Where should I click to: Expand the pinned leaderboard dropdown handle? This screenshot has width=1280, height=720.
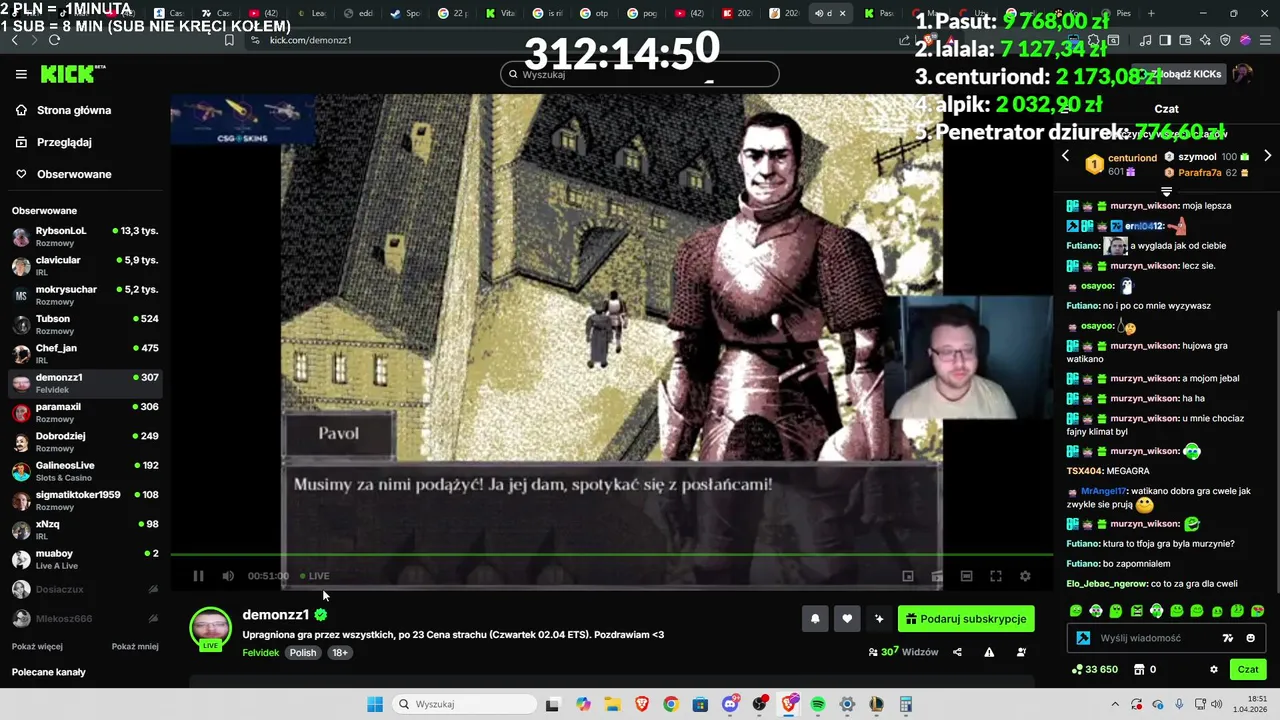point(1166,190)
